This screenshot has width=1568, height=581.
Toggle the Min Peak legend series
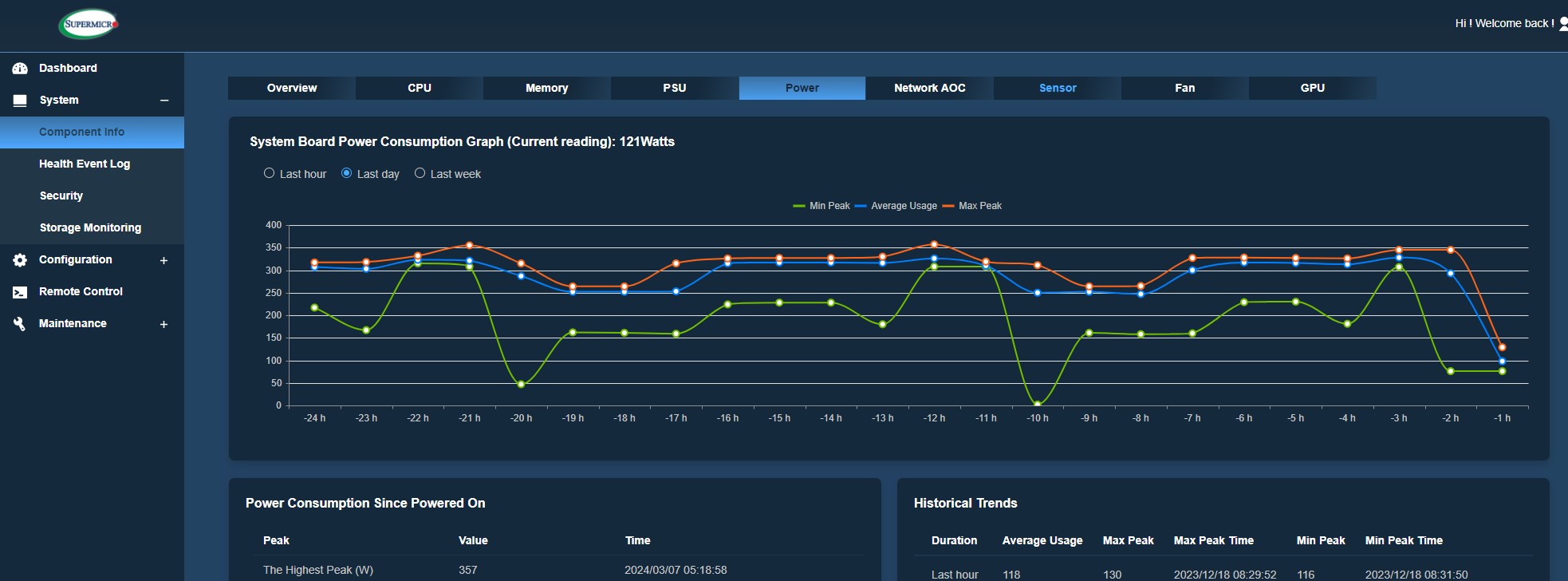pyautogui.click(x=821, y=206)
